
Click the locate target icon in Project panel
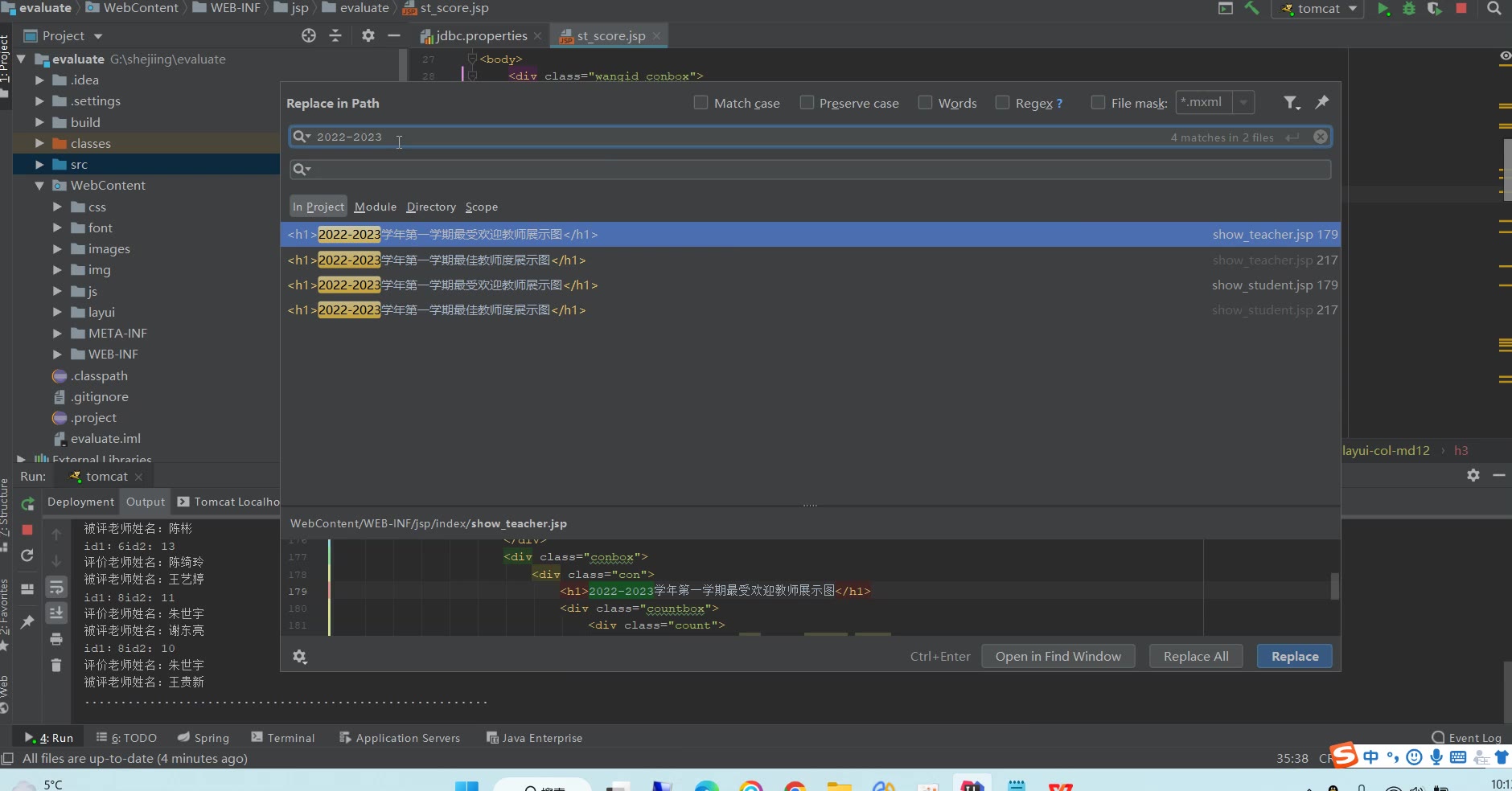pos(309,35)
